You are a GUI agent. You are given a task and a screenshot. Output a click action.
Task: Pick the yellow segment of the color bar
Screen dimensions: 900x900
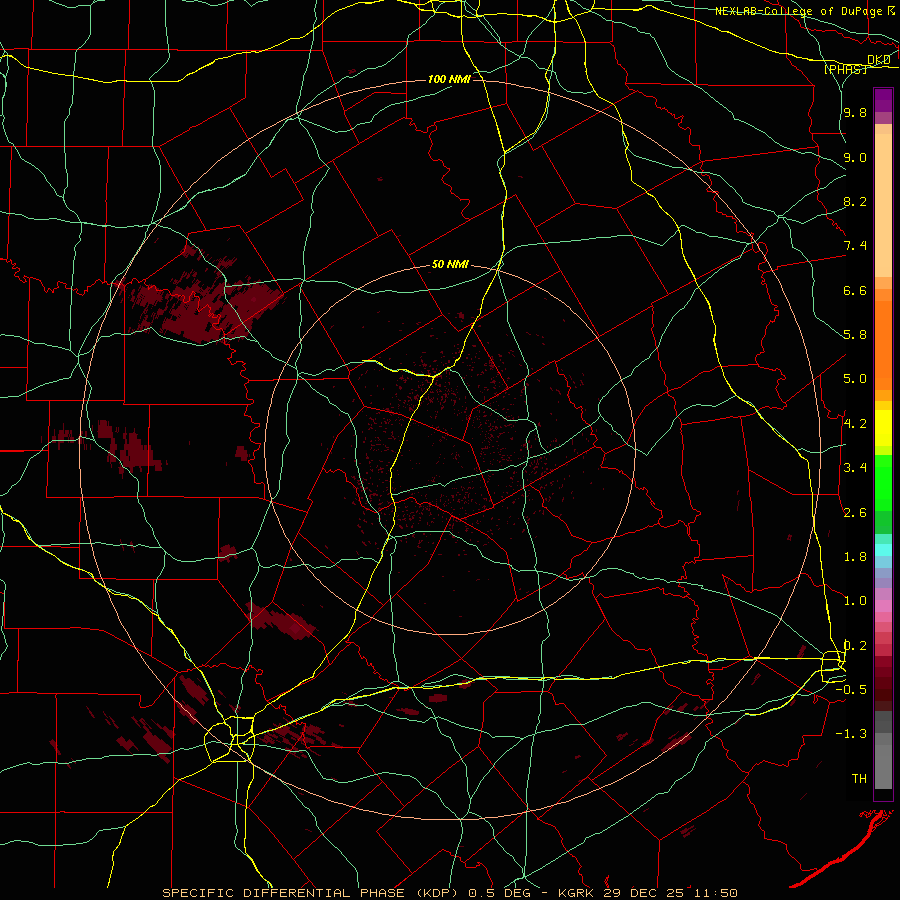pyautogui.click(x=883, y=428)
